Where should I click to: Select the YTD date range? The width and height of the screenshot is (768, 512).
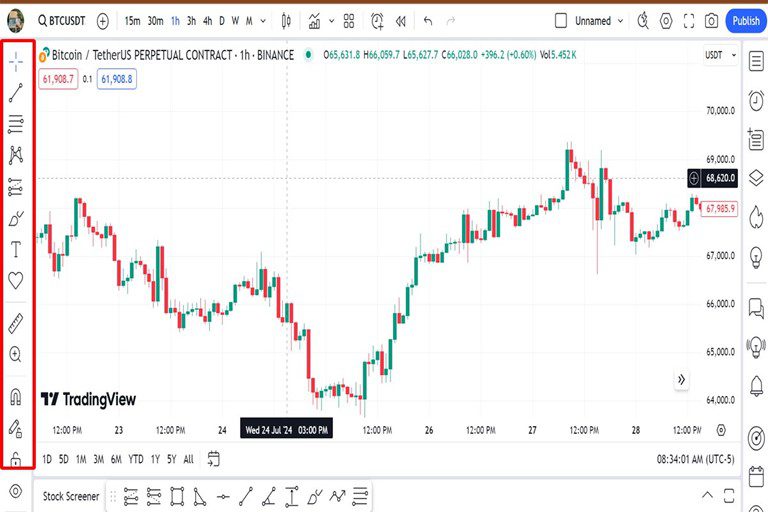coord(136,459)
